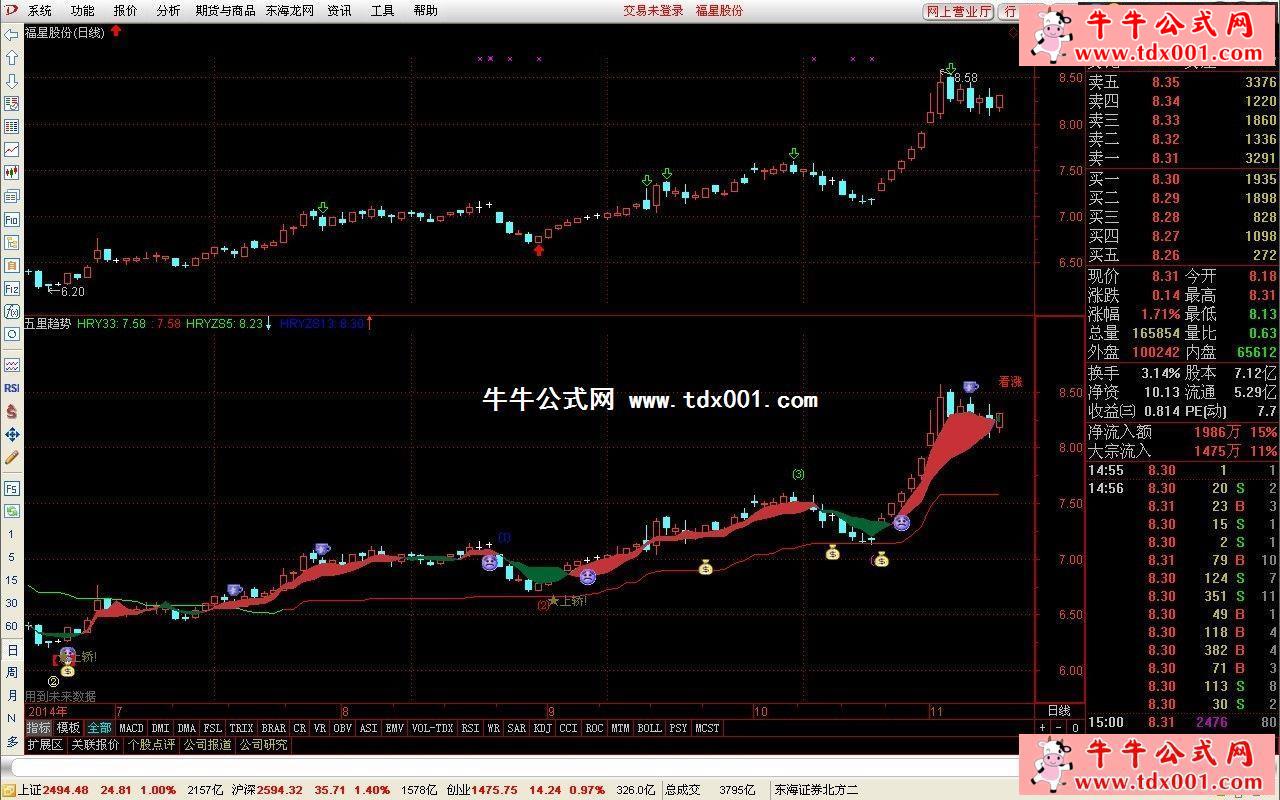Click the red diamond marker at chart top-right
The width and height of the screenshot is (1280, 800).
1013,32
